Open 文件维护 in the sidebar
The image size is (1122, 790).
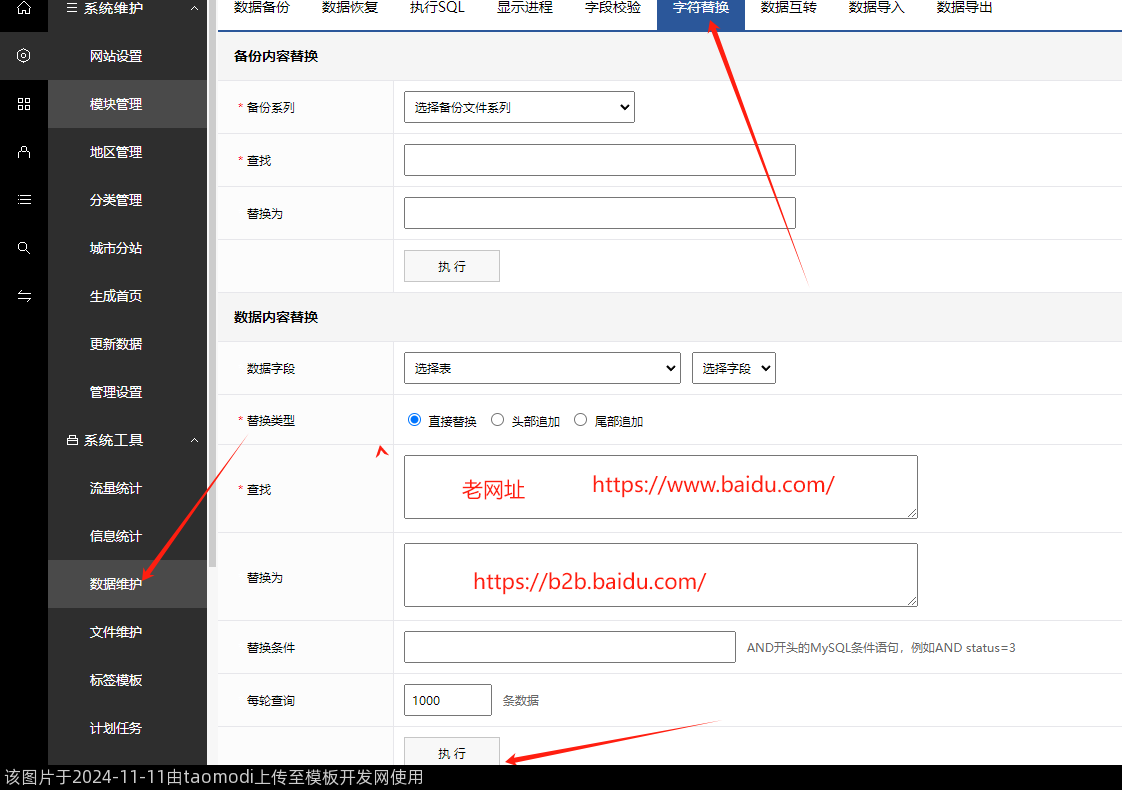pyautogui.click(x=116, y=632)
